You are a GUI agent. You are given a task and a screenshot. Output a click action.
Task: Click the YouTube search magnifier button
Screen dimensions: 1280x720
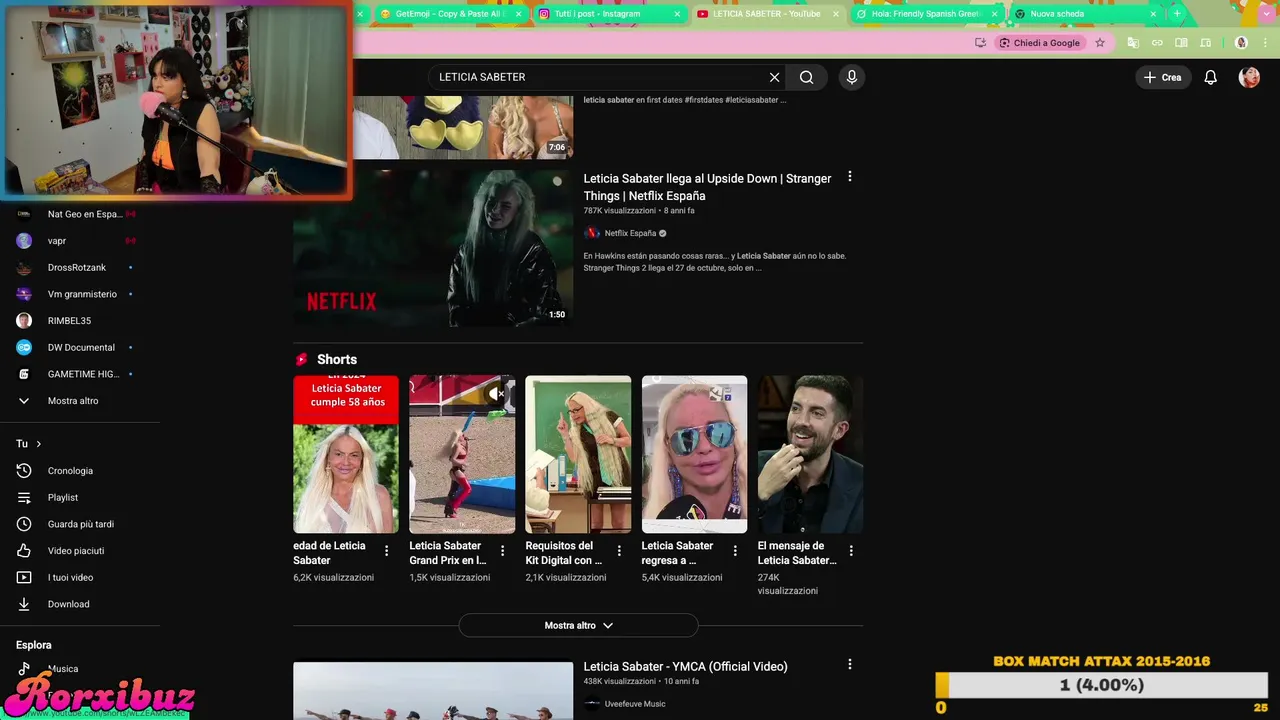(807, 77)
